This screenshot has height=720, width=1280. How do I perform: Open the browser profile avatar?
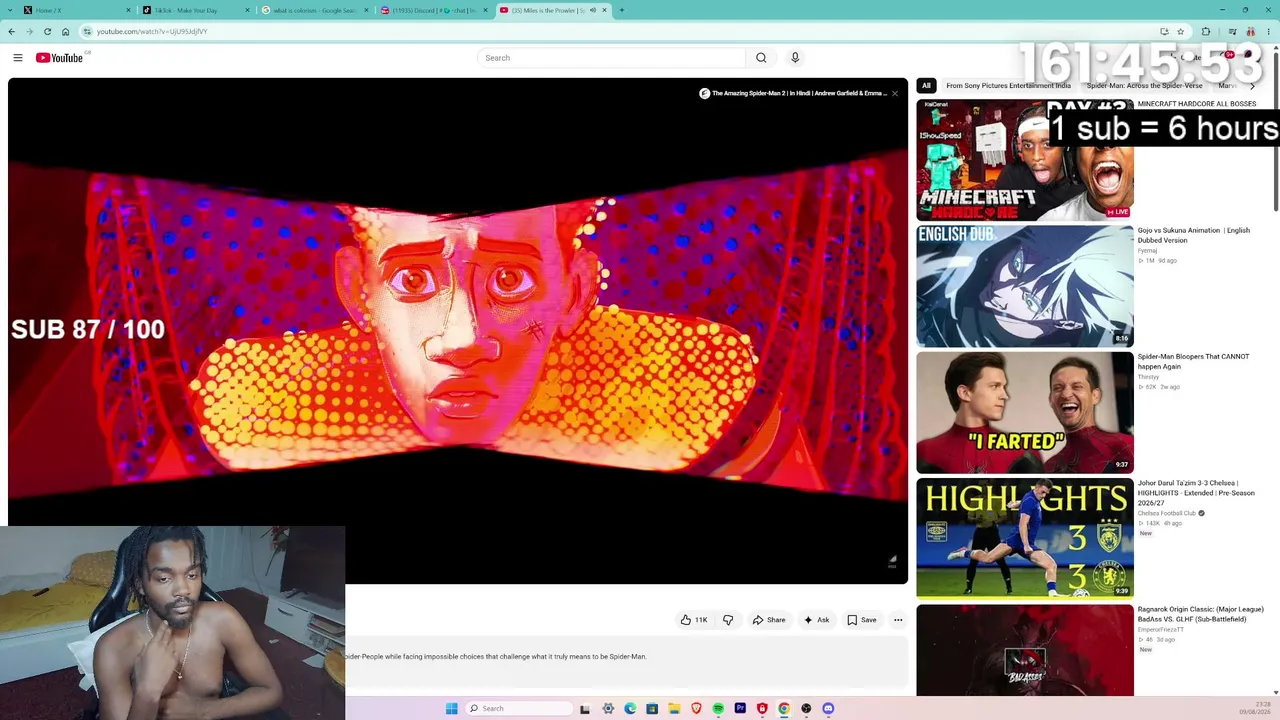[x=1250, y=31]
